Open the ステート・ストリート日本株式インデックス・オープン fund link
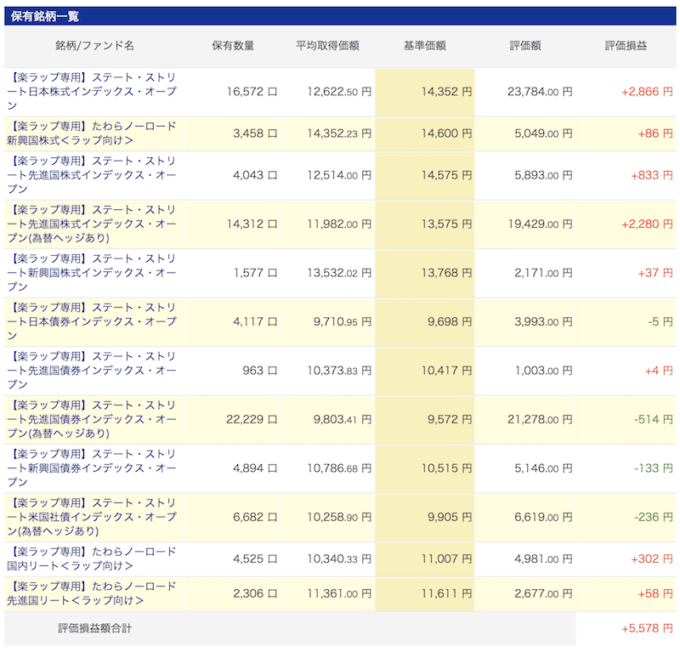The height and width of the screenshot is (652, 680). (92, 92)
